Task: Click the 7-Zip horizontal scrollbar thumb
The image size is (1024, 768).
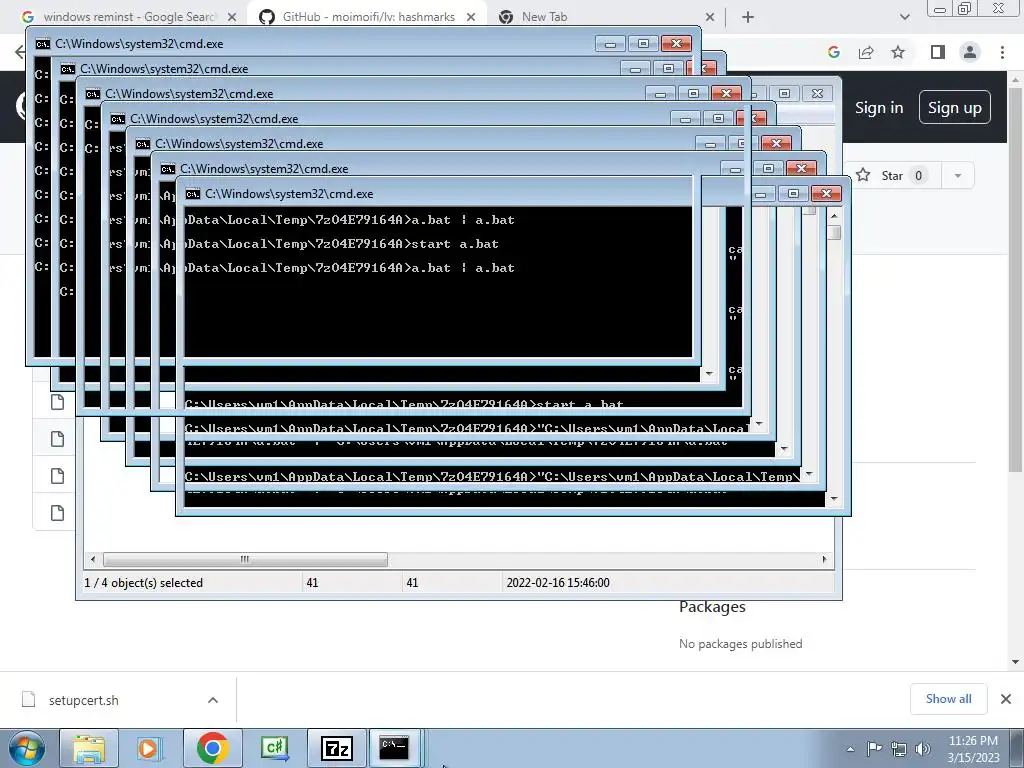Action: click(x=245, y=559)
